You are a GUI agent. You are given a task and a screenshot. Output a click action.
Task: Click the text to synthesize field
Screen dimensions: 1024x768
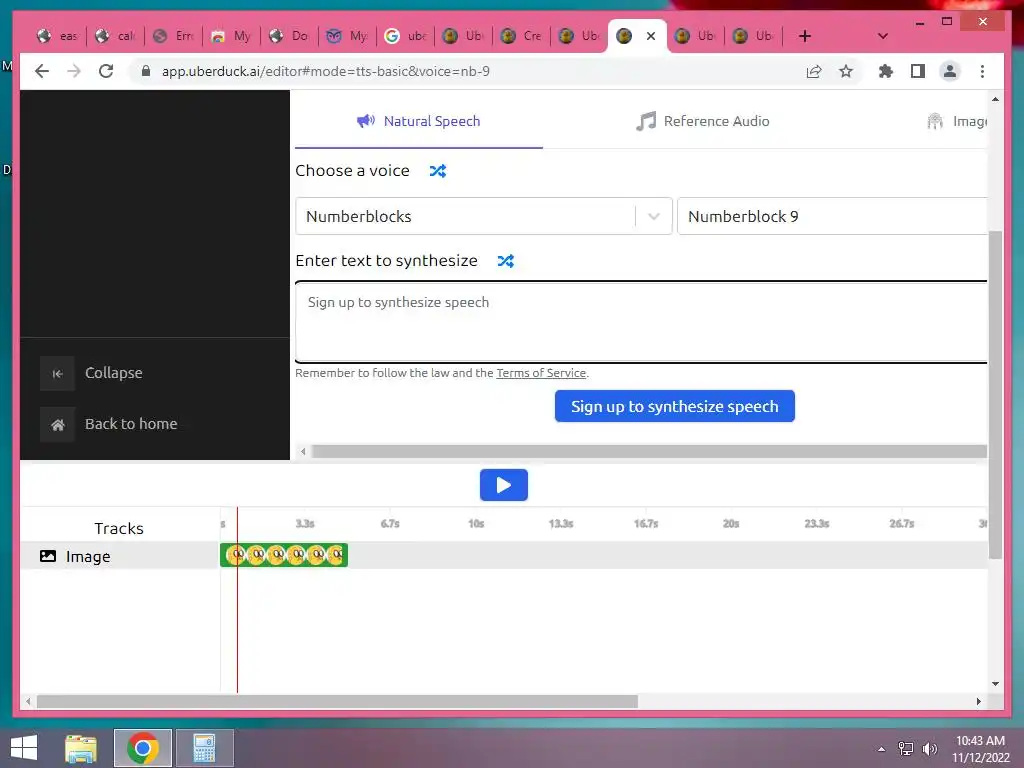[x=641, y=322]
